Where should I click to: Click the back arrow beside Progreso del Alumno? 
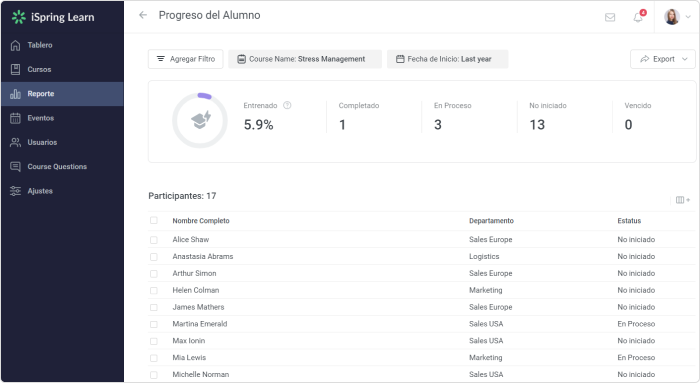click(x=143, y=15)
